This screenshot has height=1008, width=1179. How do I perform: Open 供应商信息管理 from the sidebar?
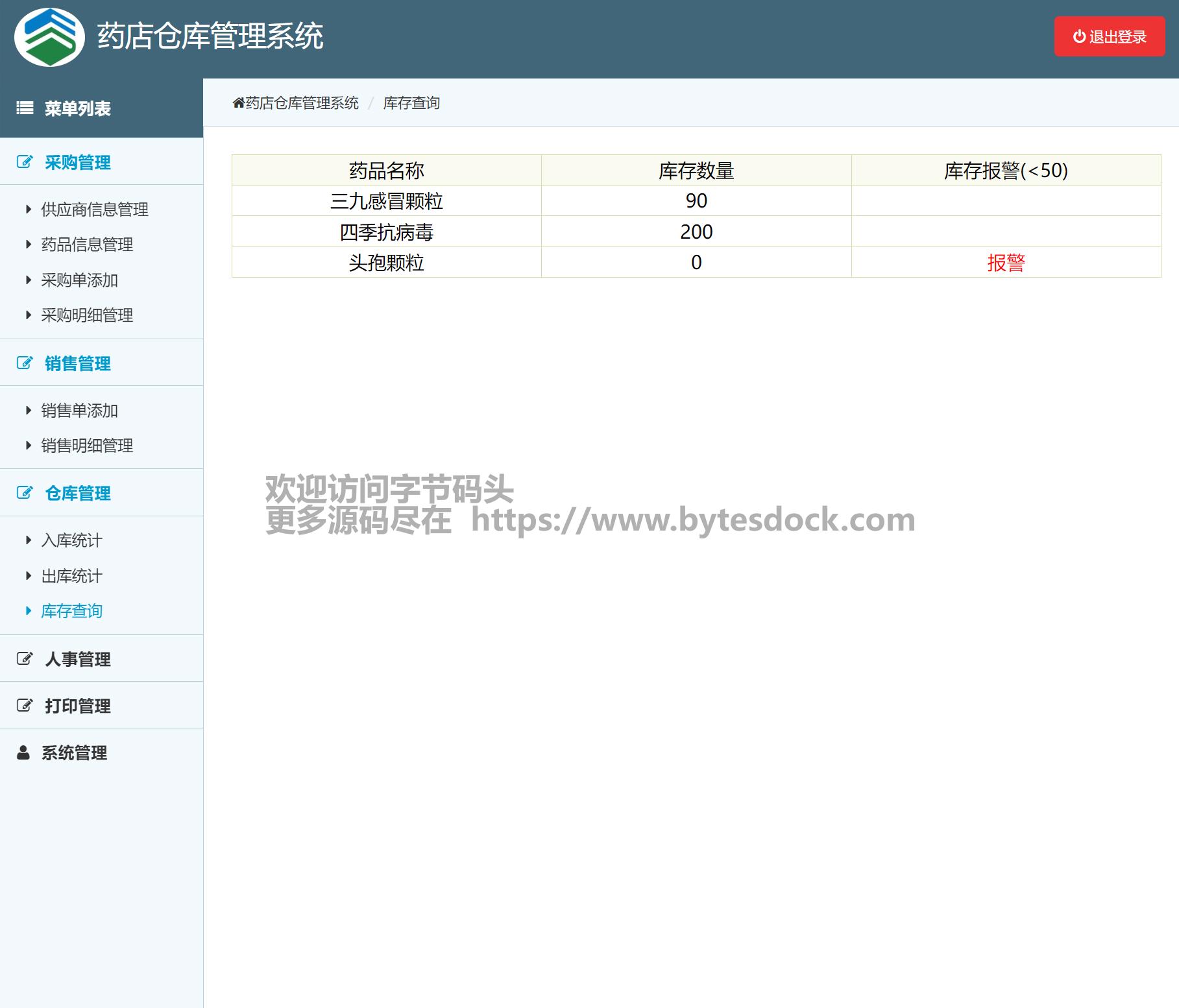click(x=95, y=210)
